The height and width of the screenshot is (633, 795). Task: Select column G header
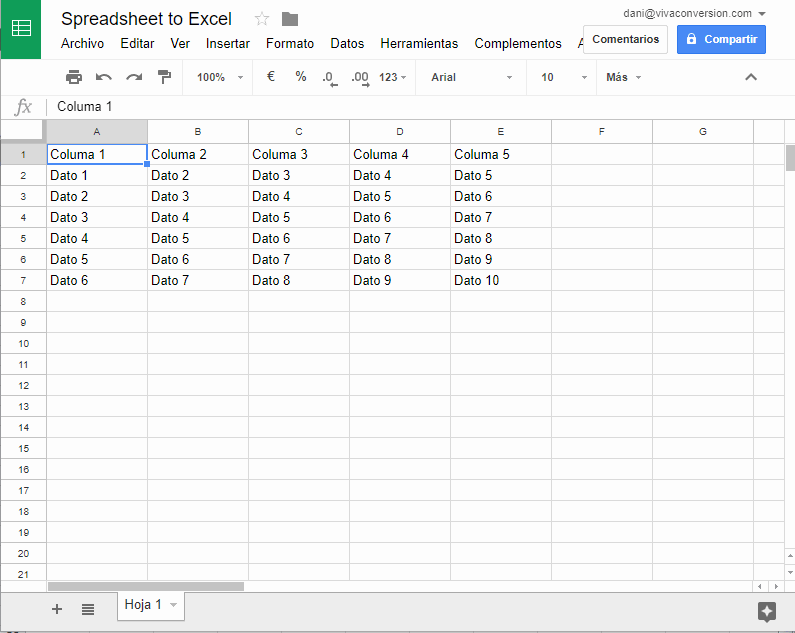click(703, 132)
